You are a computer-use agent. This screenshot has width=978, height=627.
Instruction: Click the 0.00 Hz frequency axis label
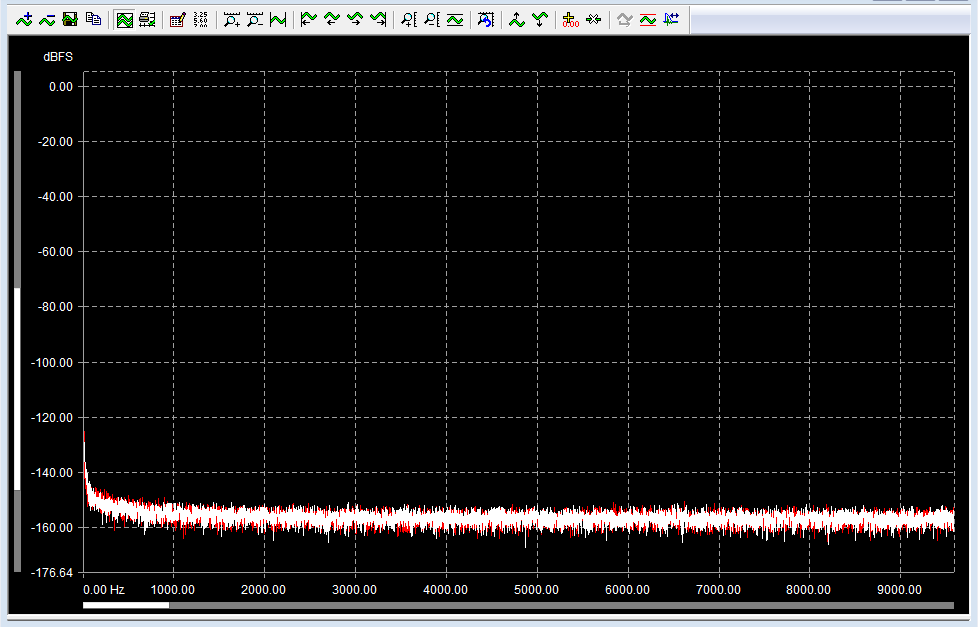104,590
